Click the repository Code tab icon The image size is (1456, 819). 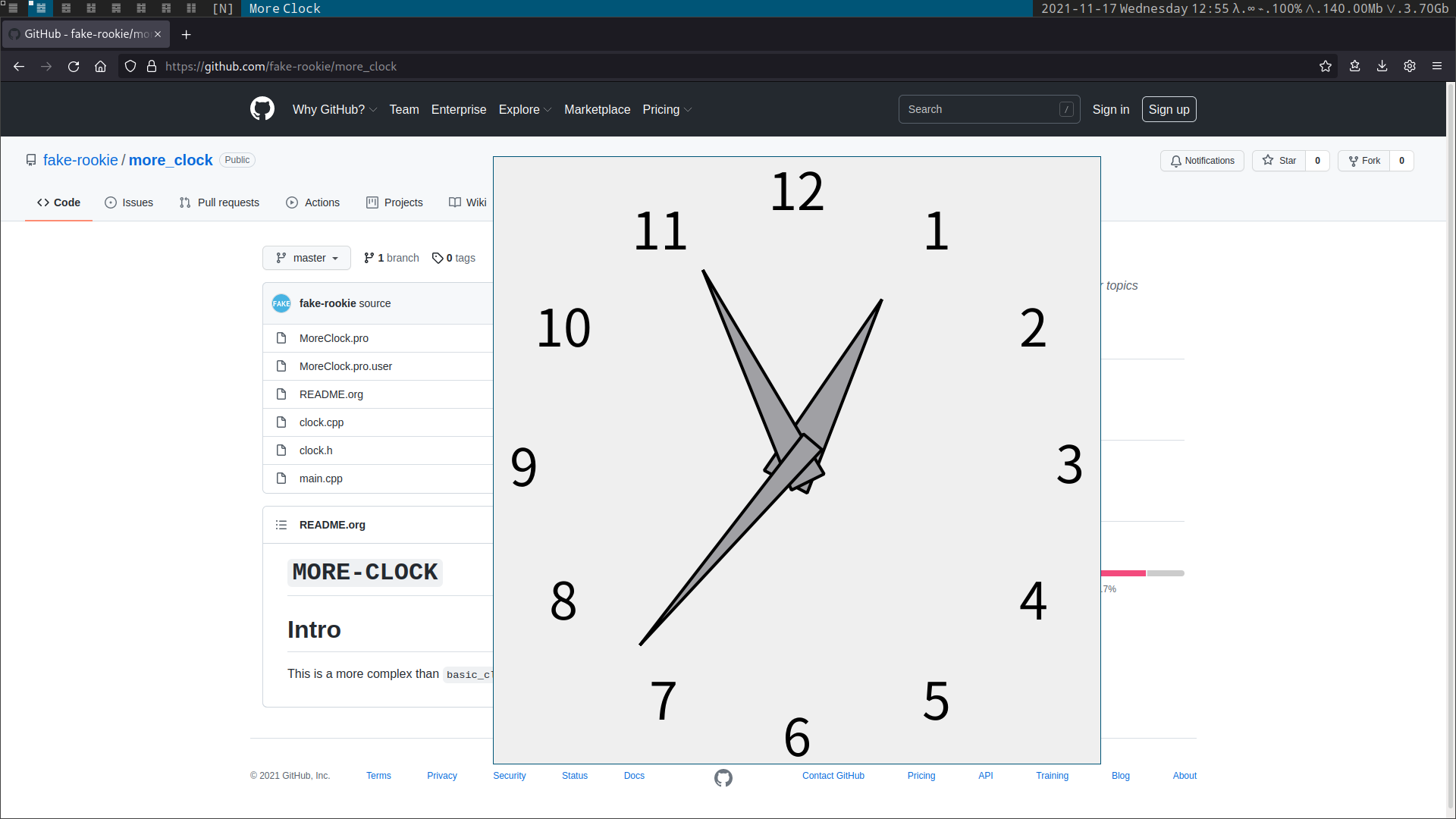coord(43,202)
